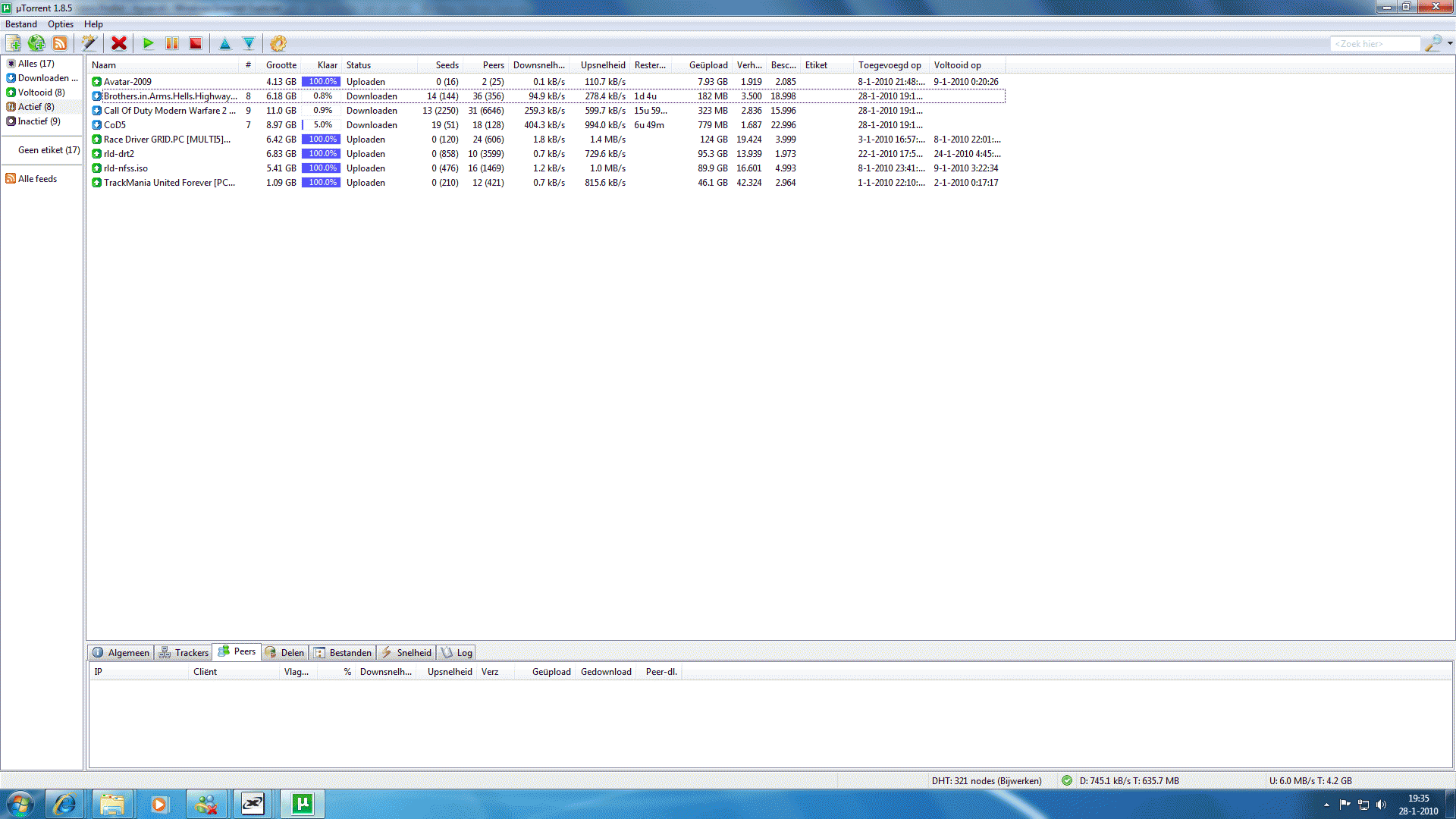The width and height of the screenshot is (1456, 819).
Task: Switch to the Bestanden tab
Action: tap(344, 652)
